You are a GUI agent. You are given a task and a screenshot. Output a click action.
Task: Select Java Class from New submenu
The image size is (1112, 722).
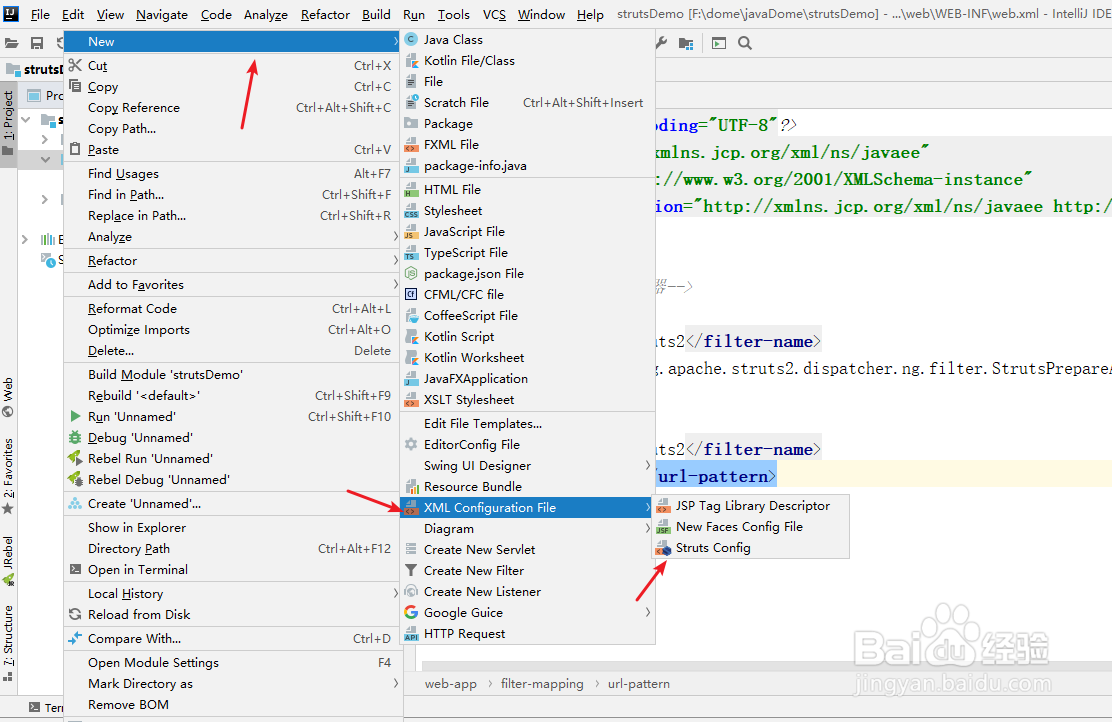528,40
